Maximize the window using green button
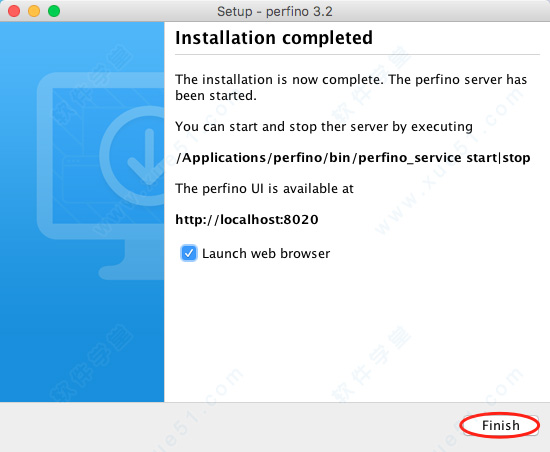Image resolution: width=550 pixels, height=452 pixels. click(54, 11)
